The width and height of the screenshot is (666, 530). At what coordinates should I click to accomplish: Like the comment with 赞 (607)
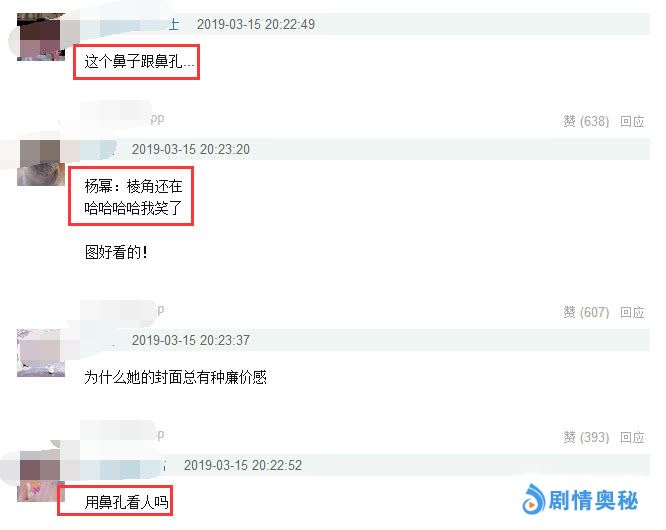[586, 313]
